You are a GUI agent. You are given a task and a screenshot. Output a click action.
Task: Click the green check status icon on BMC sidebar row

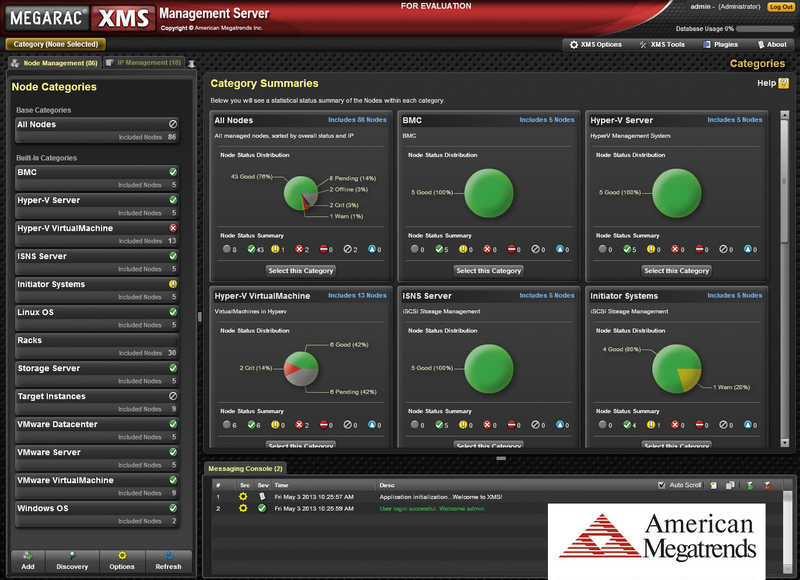[x=173, y=172]
